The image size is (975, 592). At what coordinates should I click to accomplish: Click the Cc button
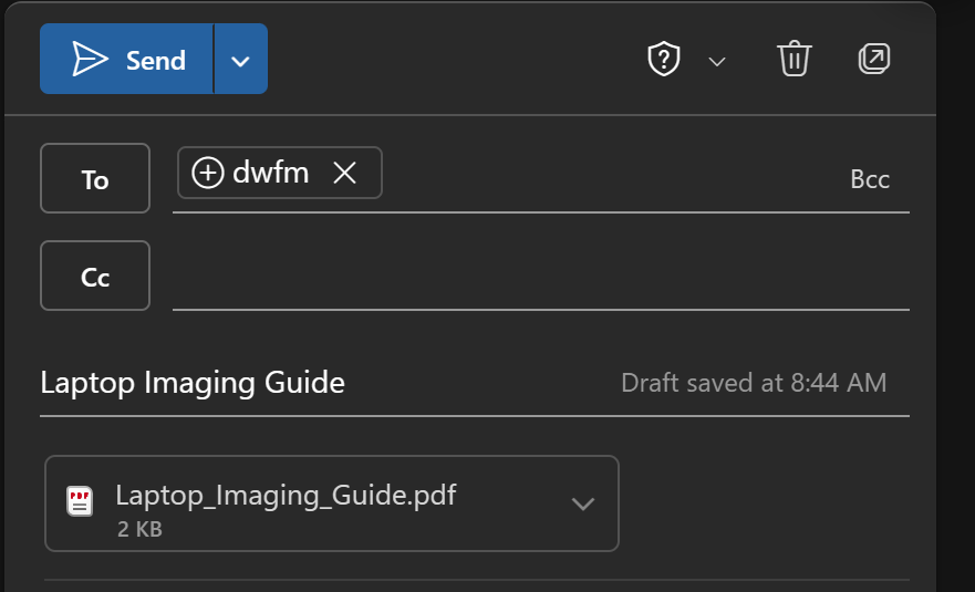(x=95, y=275)
